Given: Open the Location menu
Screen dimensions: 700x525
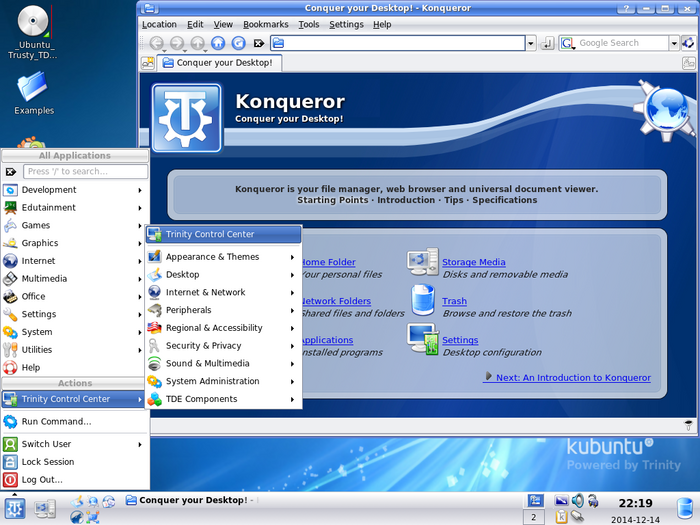Looking at the screenshot, I should (x=159, y=25).
